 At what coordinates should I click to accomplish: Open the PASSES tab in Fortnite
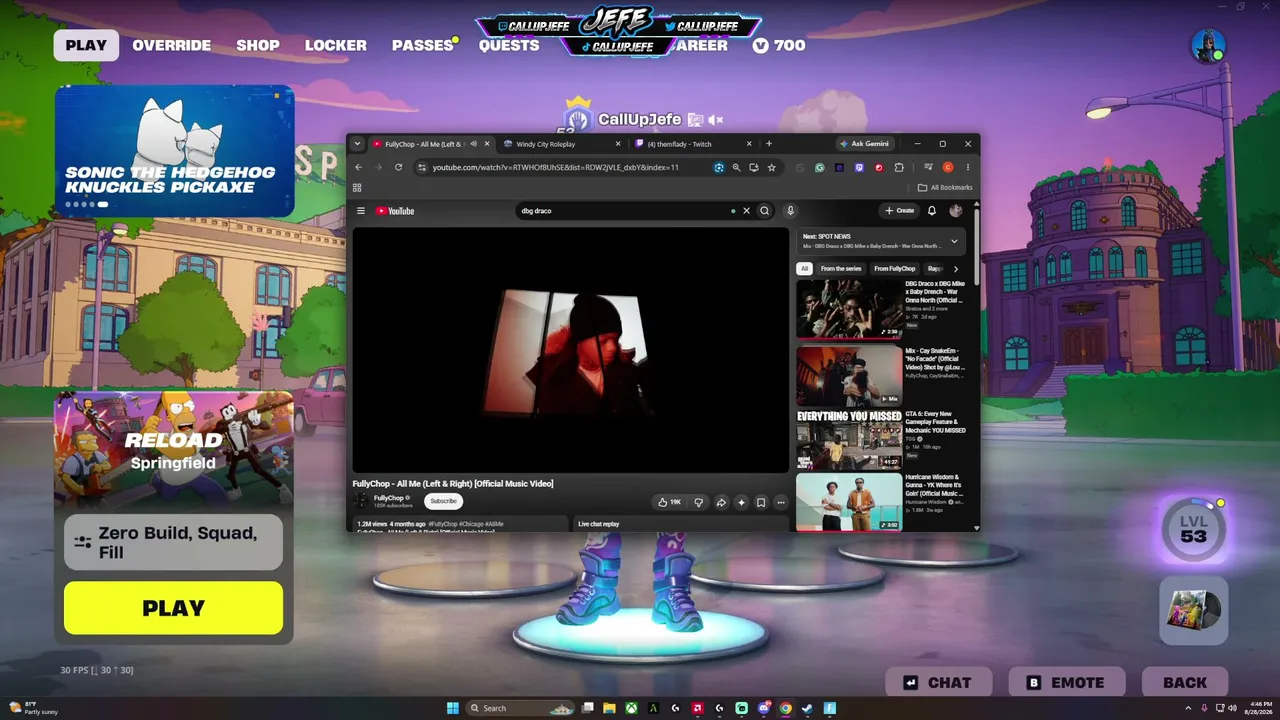423,45
